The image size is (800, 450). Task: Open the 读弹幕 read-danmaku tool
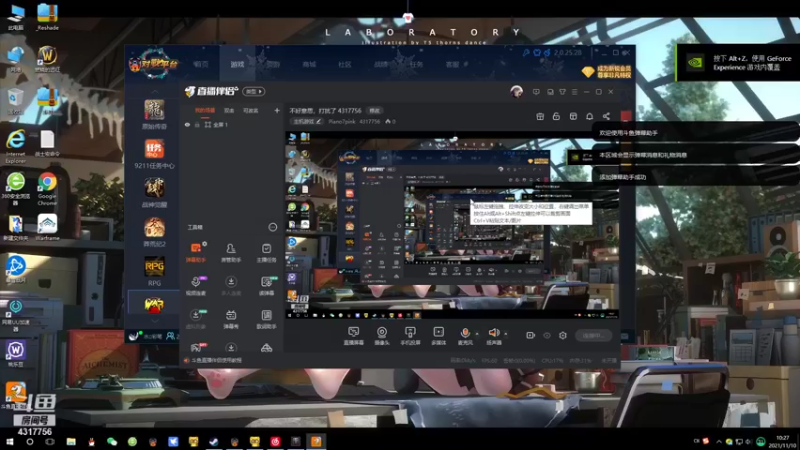(x=266, y=286)
